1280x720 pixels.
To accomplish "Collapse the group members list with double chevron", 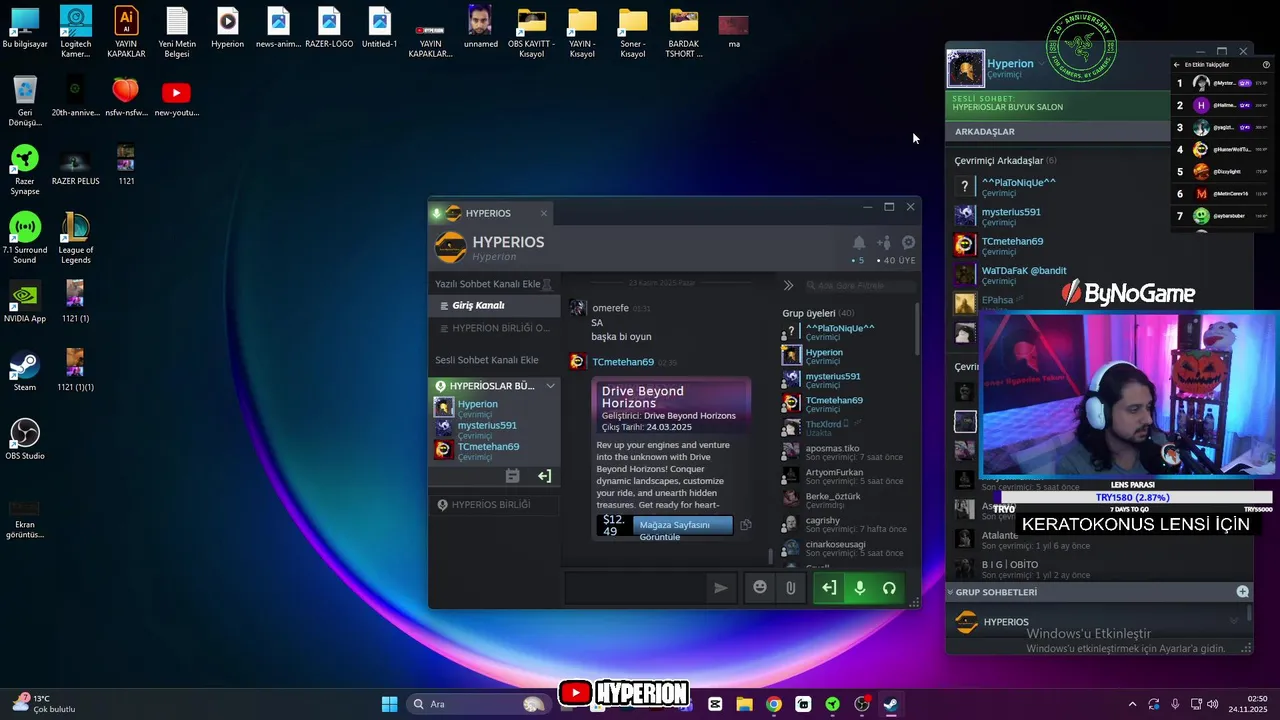I will [788, 285].
